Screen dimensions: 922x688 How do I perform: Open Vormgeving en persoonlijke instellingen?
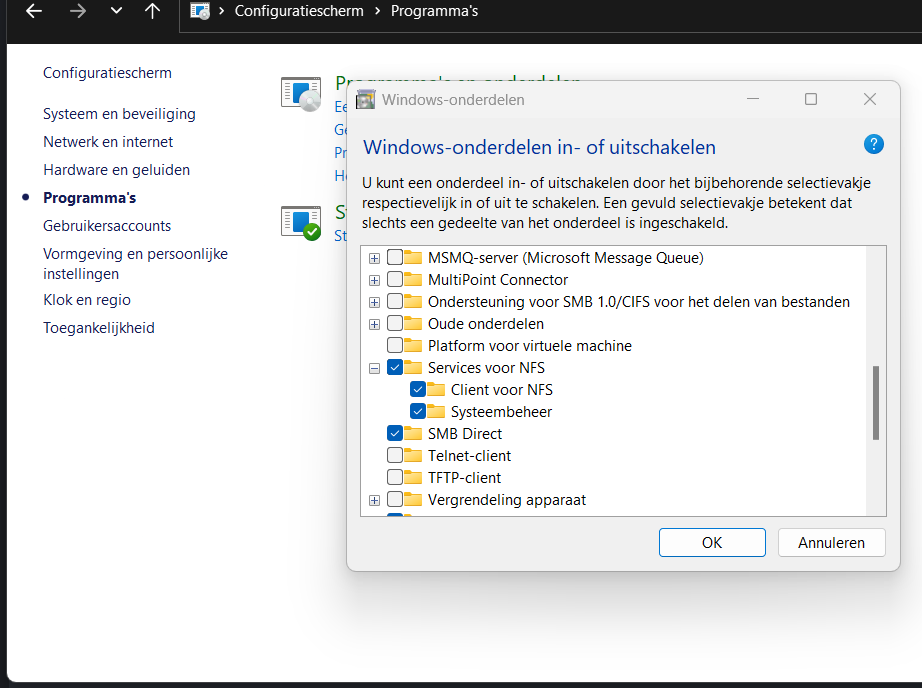[x=135, y=263]
